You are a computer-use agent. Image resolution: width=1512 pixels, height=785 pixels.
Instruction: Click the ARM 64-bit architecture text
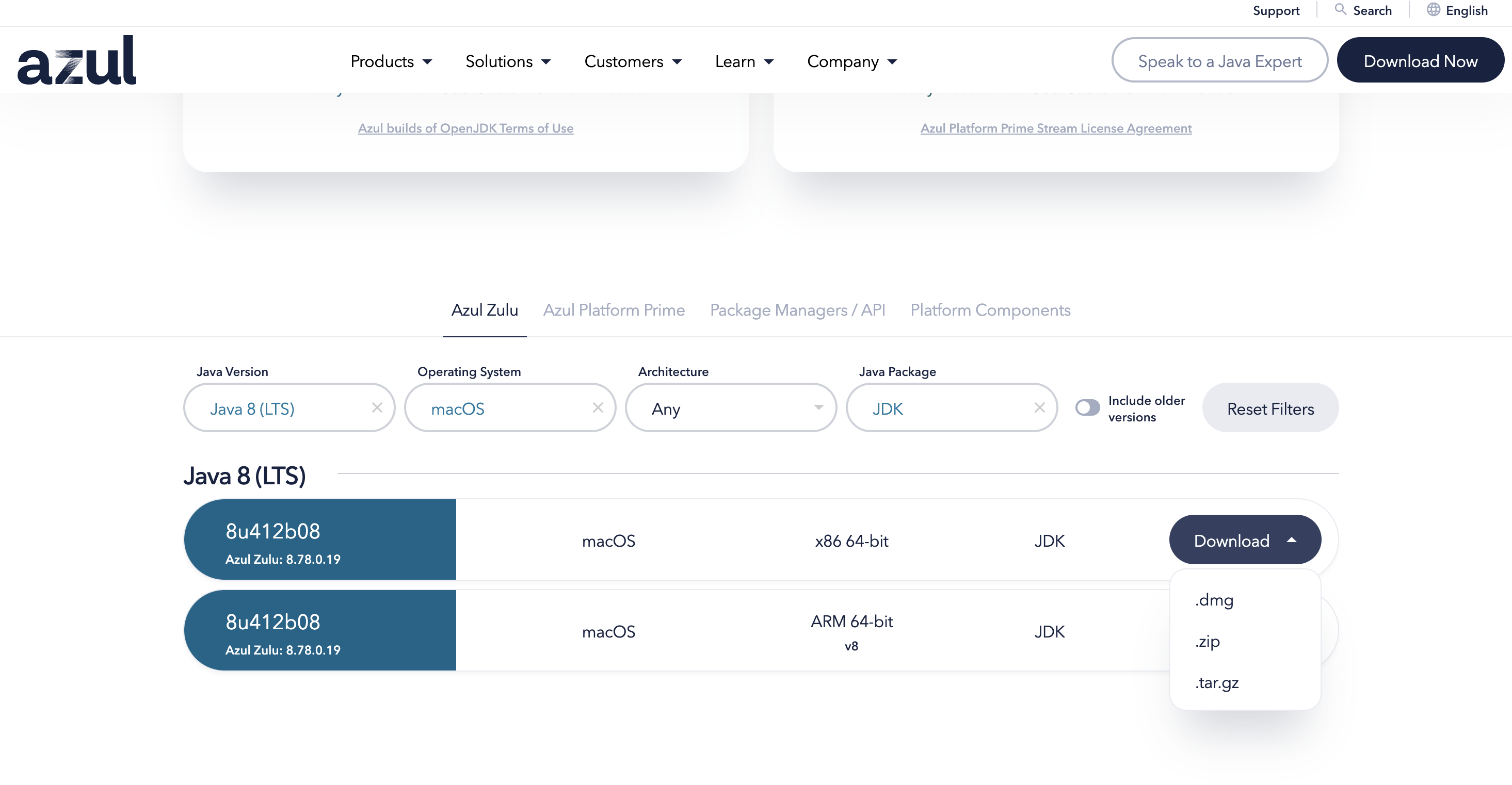click(x=851, y=622)
